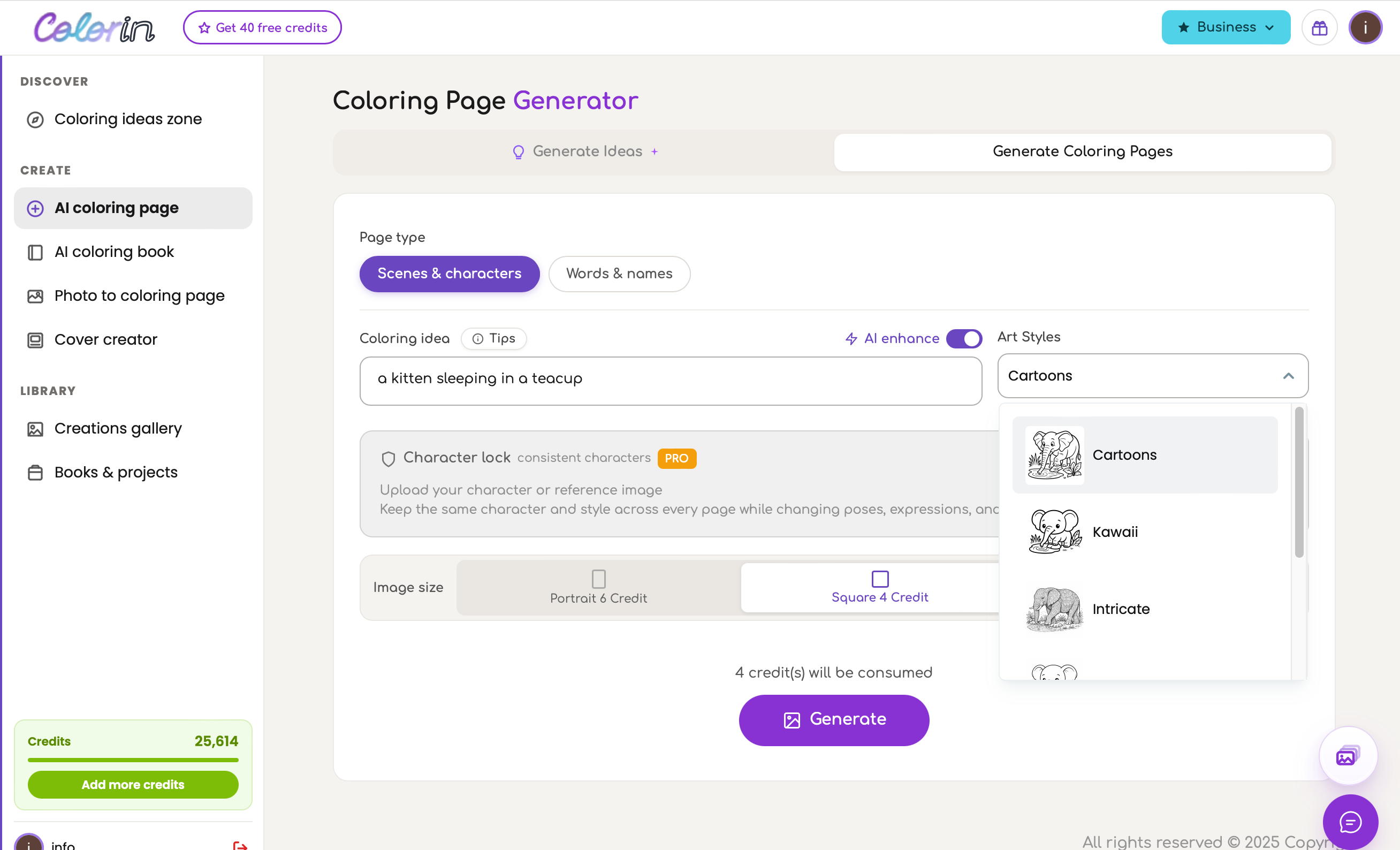Click the credits progress bar
Screen dimensions: 1400x850
133,760
